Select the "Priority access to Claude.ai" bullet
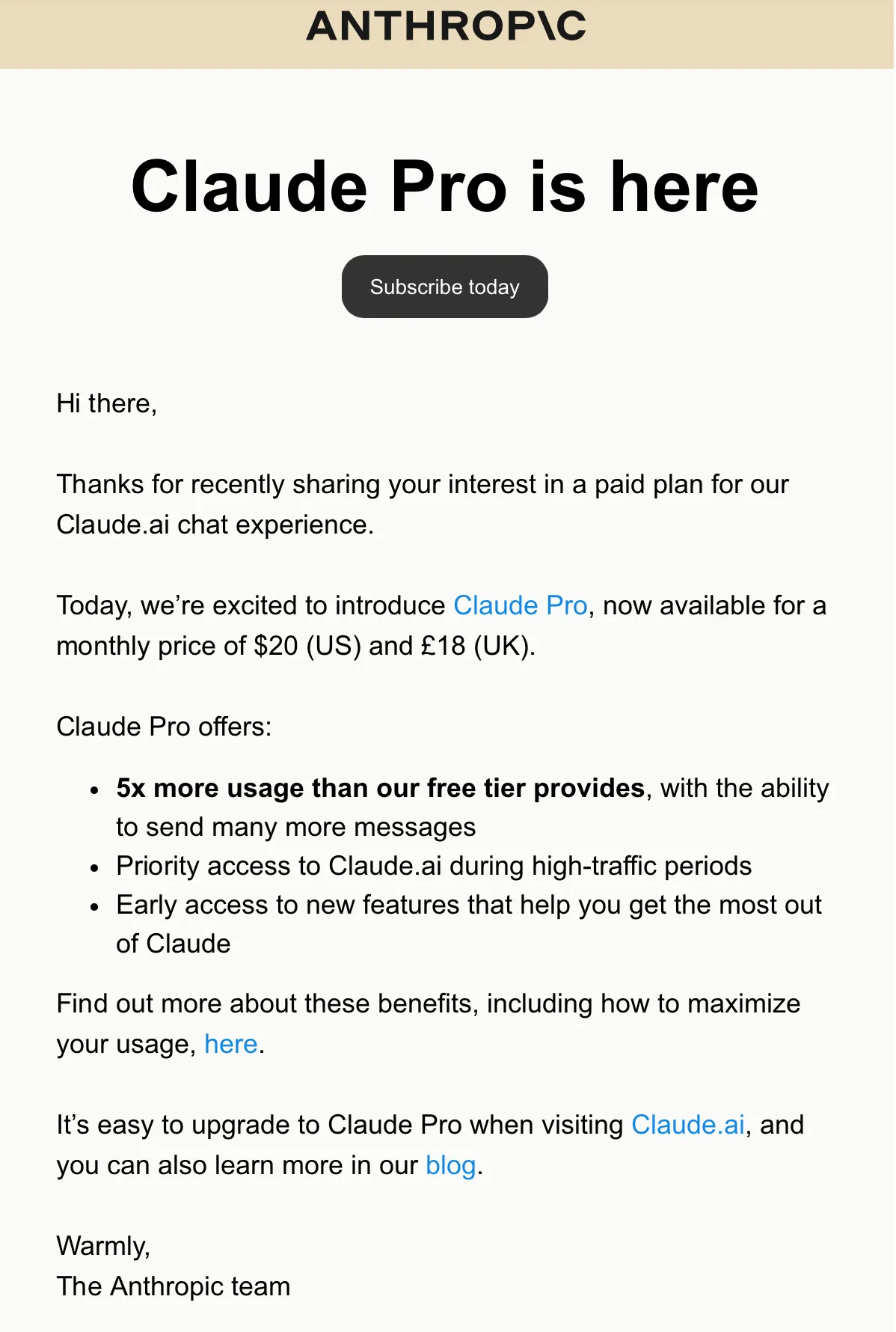This screenshot has width=896, height=1332. coord(434,866)
